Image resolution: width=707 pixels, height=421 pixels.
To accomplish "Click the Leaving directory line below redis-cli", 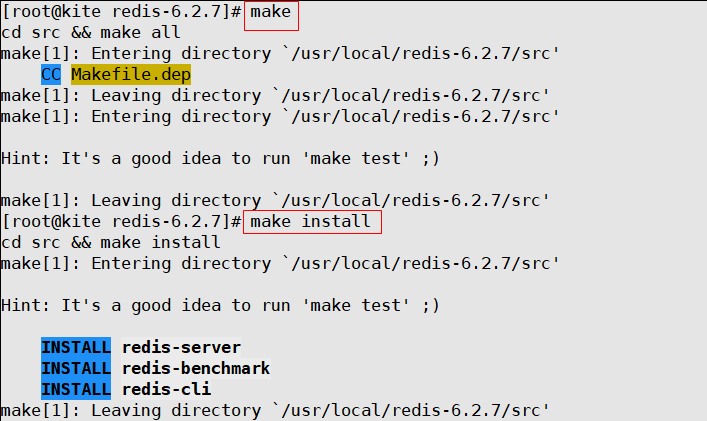I will point(275,411).
